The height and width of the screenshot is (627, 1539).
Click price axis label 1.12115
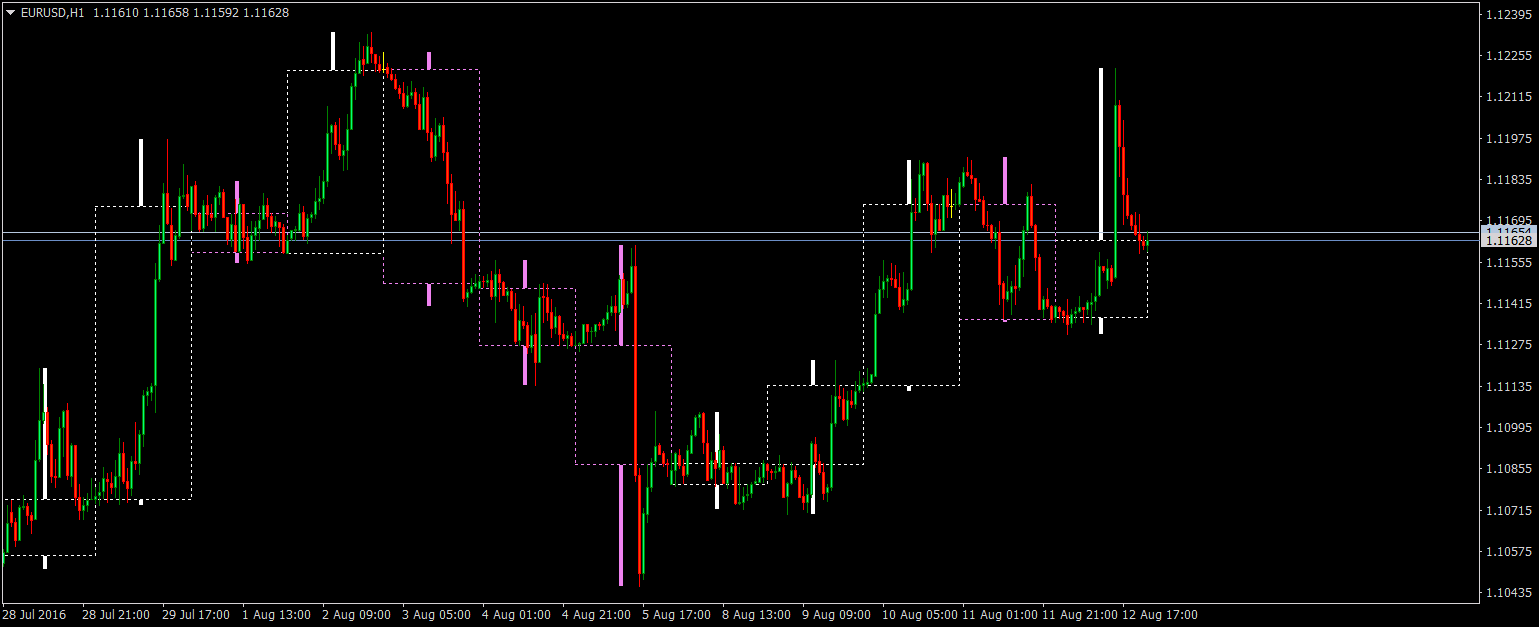[x=1510, y=97]
